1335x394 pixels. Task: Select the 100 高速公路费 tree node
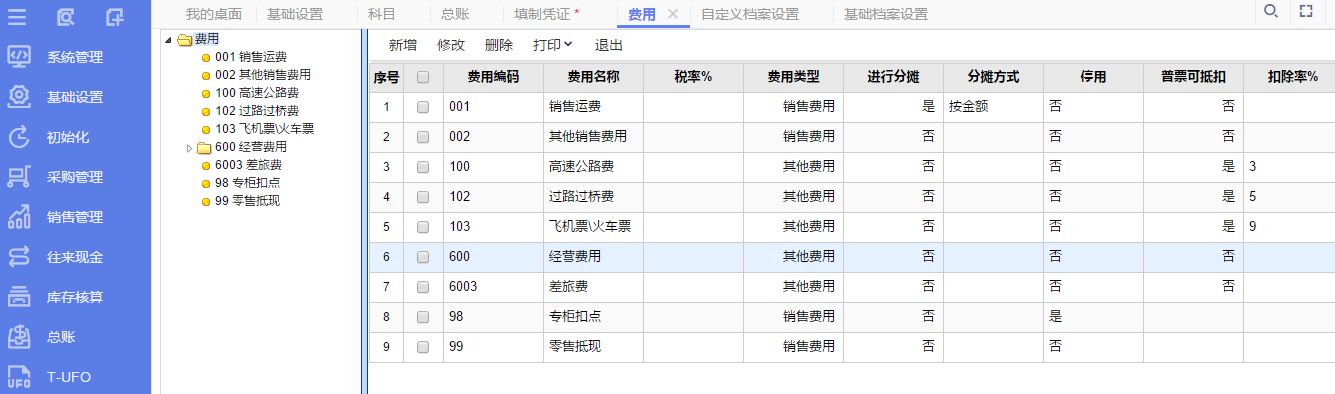click(257, 93)
